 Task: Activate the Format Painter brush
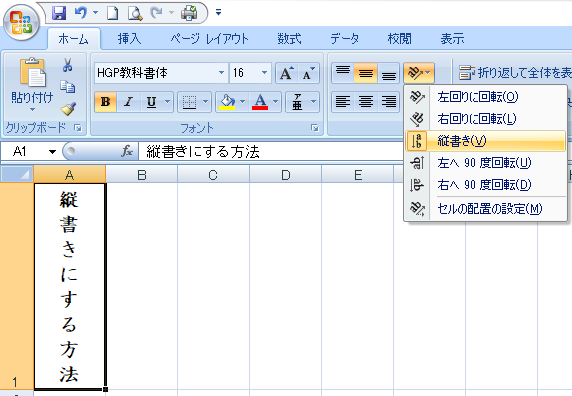68,108
